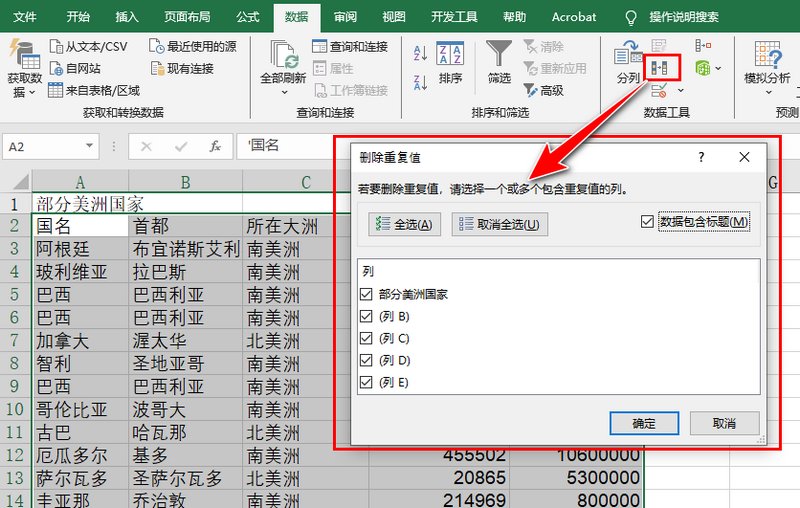Switch to the 审阅 (Review) tab

345,17
